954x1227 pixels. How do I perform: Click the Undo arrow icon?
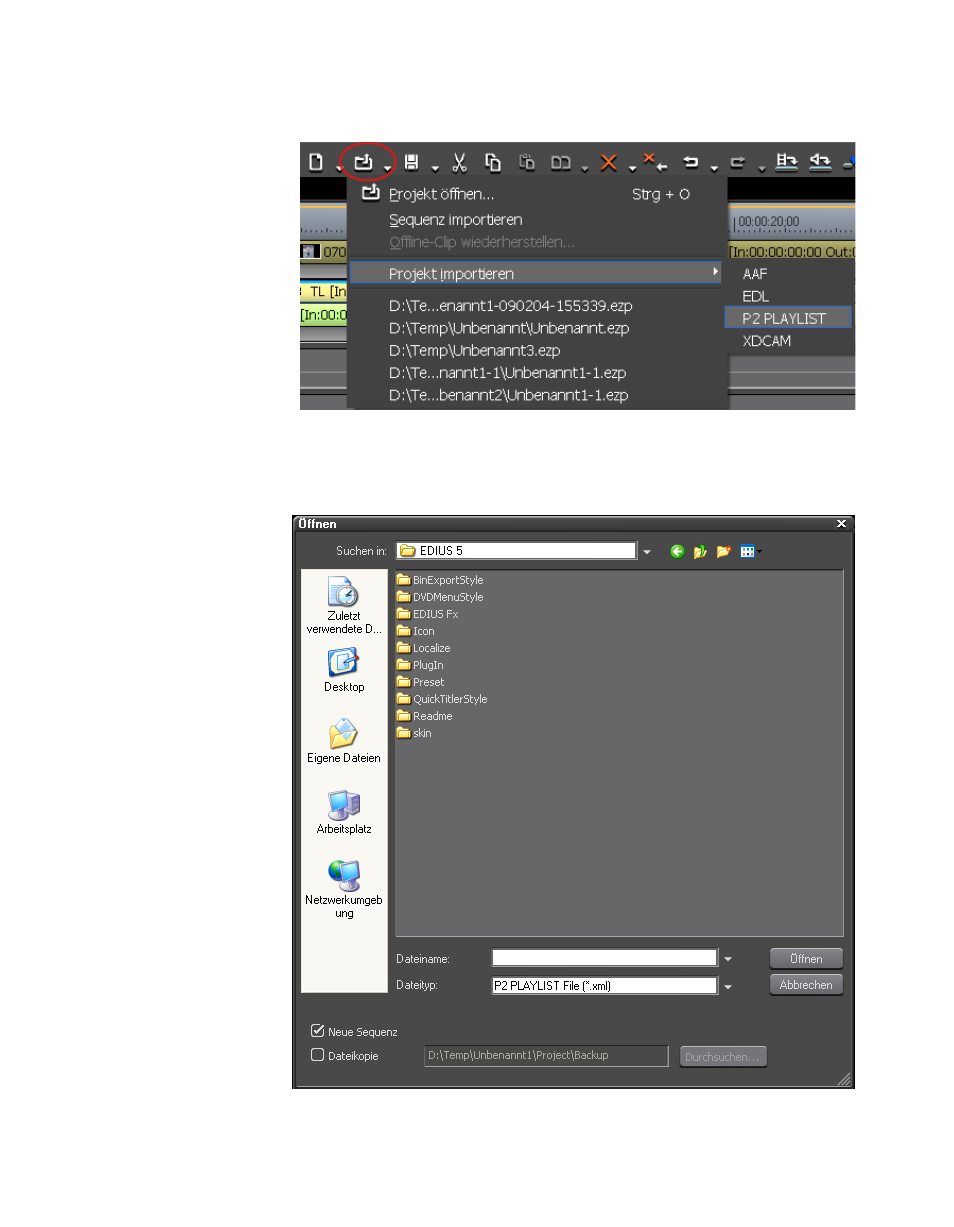tap(690, 162)
